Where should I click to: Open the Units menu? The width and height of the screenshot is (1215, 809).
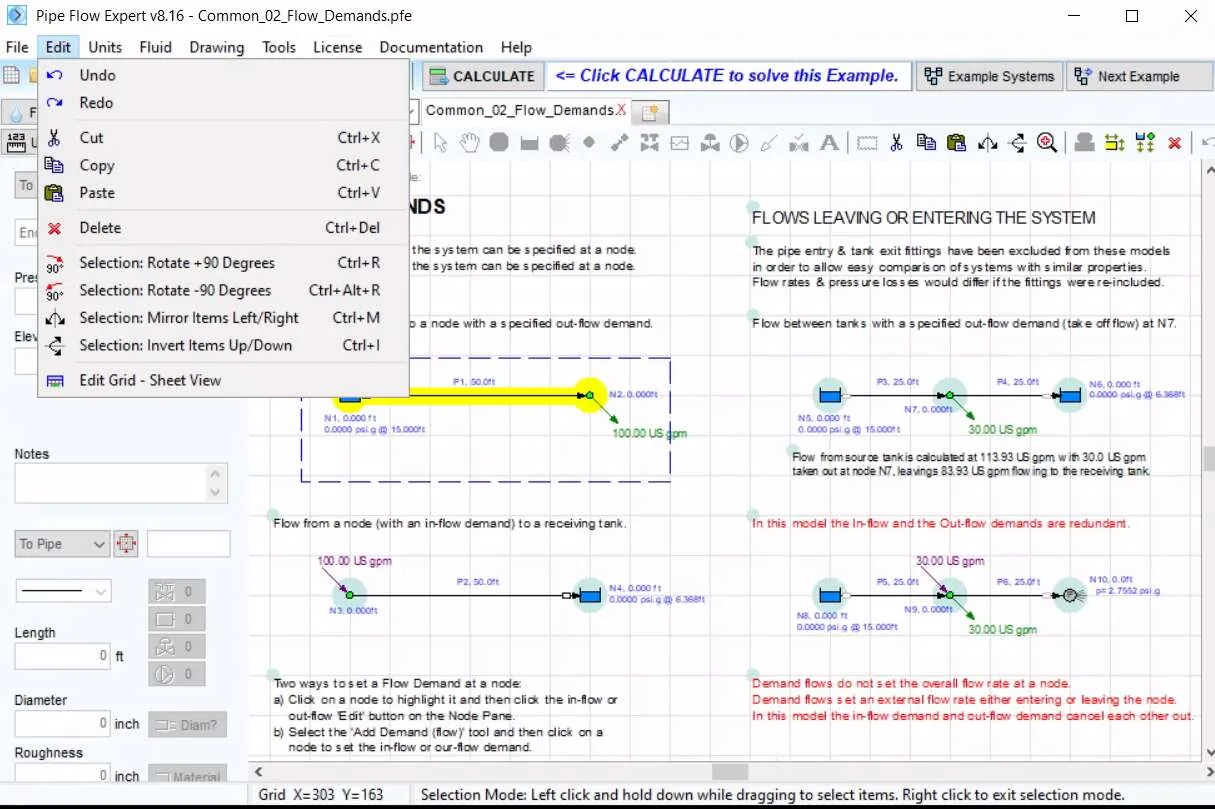(105, 47)
